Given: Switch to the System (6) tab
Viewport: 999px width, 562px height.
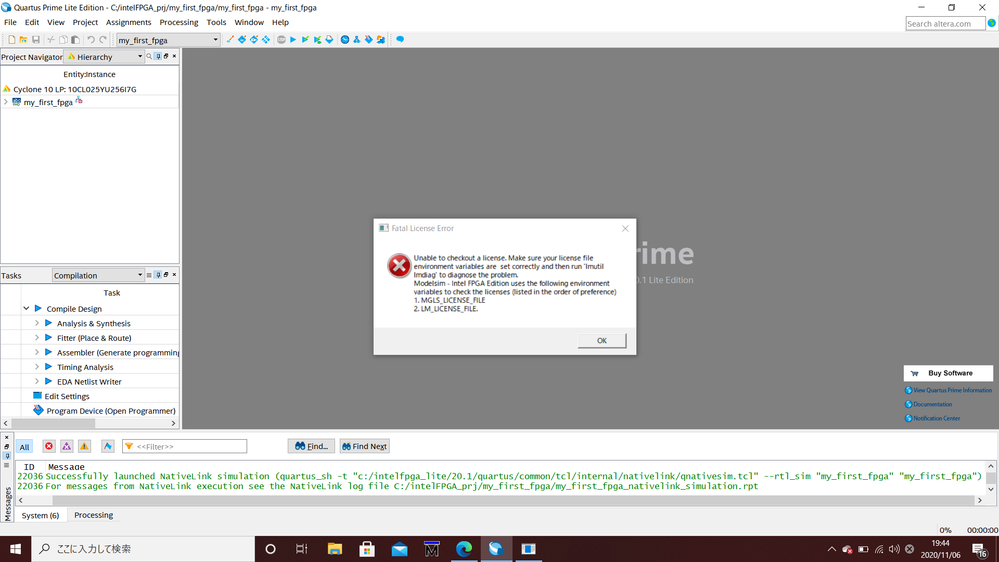Looking at the screenshot, I should (40, 515).
